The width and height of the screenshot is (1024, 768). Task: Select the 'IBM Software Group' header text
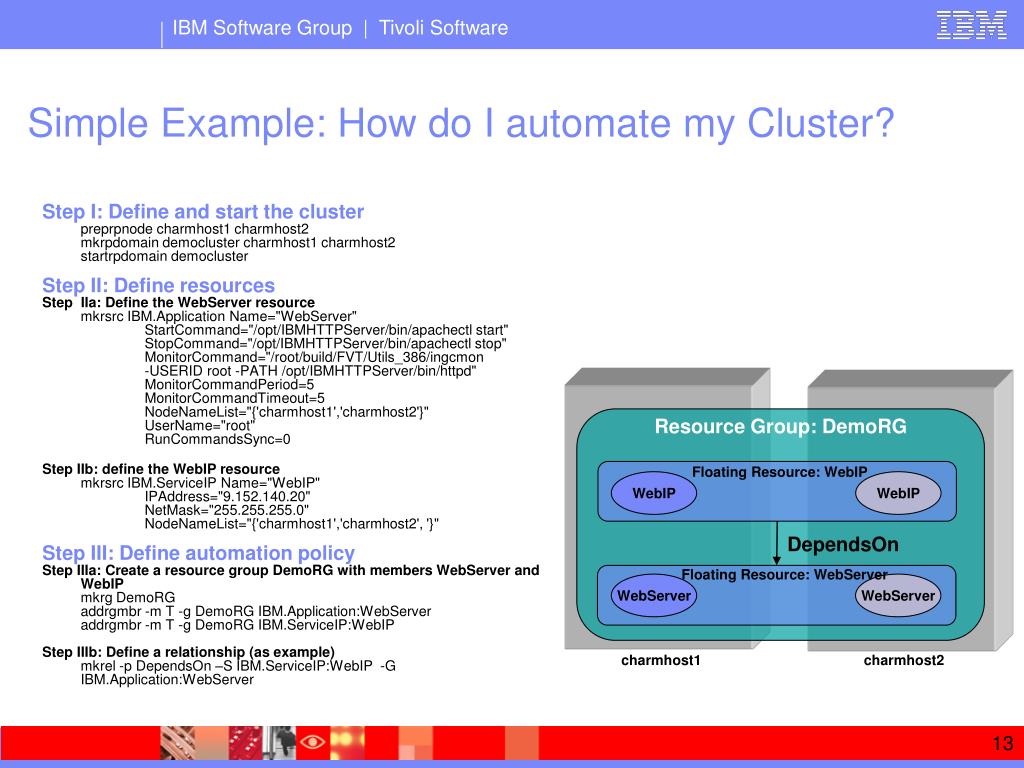pyautogui.click(x=262, y=28)
